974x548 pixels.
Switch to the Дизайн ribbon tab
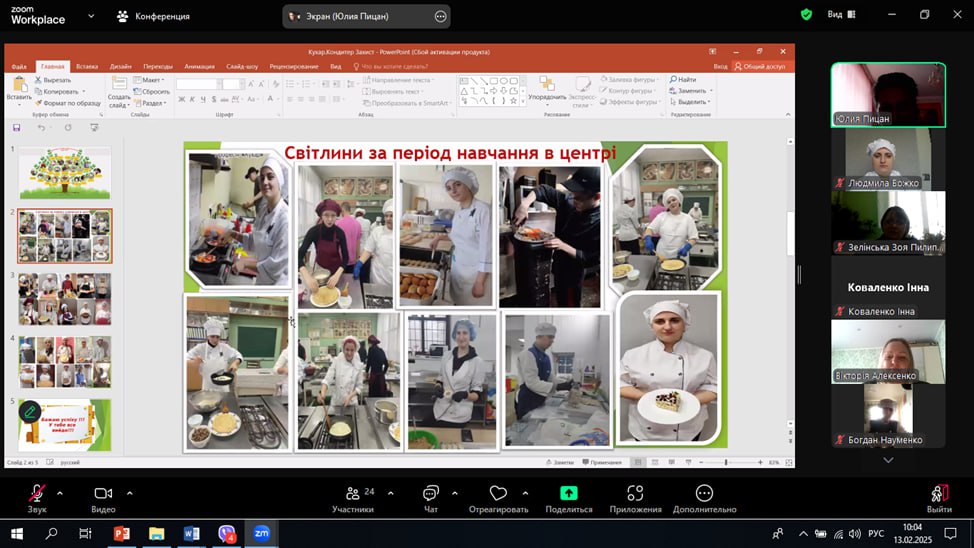tap(121, 66)
